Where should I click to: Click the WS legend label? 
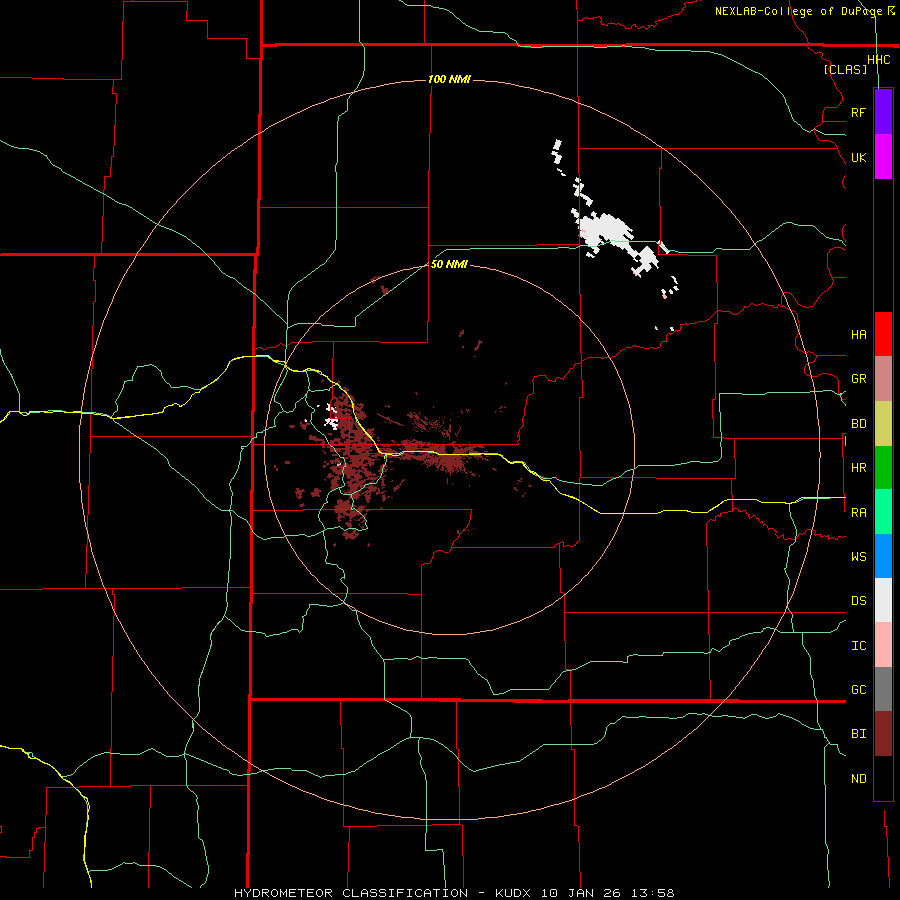858,556
